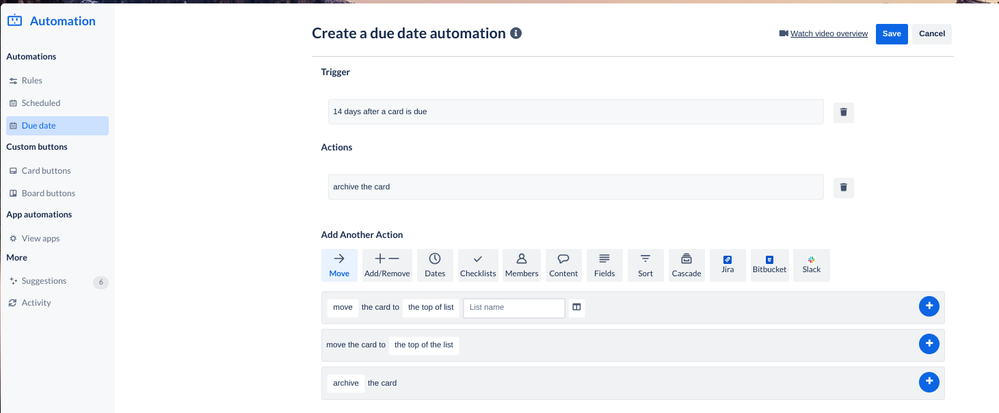Change 'the top of list' position option
The height and width of the screenshot is (413, 999).
(x=431, y=307)
